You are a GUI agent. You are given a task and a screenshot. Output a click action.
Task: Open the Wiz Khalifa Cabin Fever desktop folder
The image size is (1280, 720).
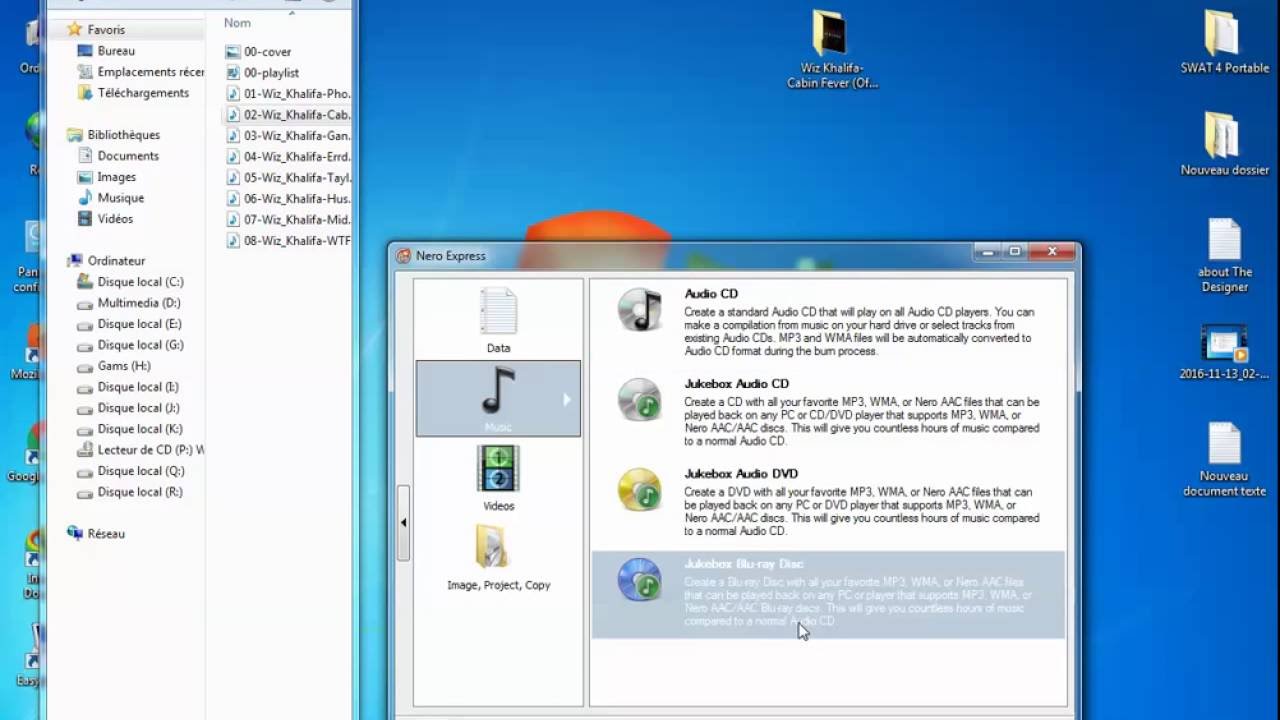[831, 49]
